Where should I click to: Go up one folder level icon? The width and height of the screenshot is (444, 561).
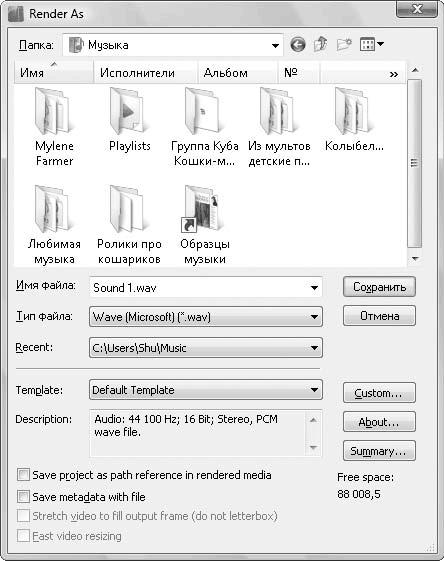(321, 44)
